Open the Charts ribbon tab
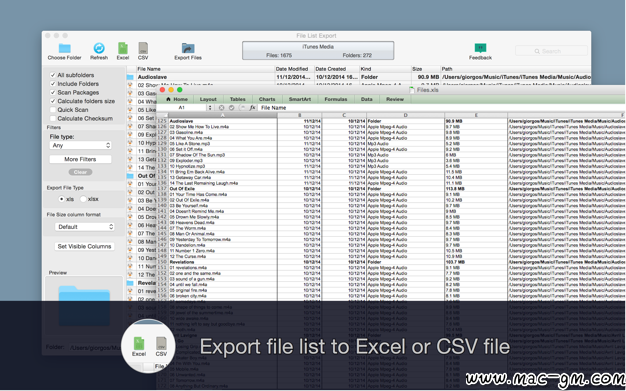Screen dimensions: 626x391 pyautogui.click(x=267, y=99)
